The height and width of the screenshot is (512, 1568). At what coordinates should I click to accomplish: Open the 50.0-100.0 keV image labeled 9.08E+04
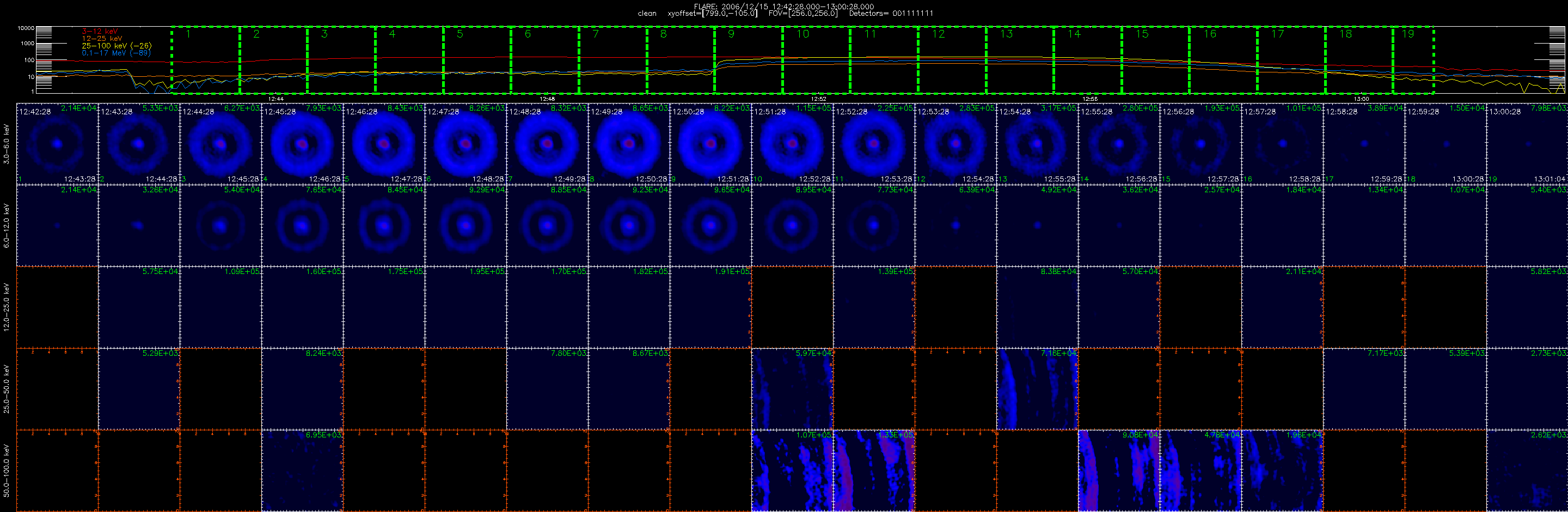pos(1119,471)
